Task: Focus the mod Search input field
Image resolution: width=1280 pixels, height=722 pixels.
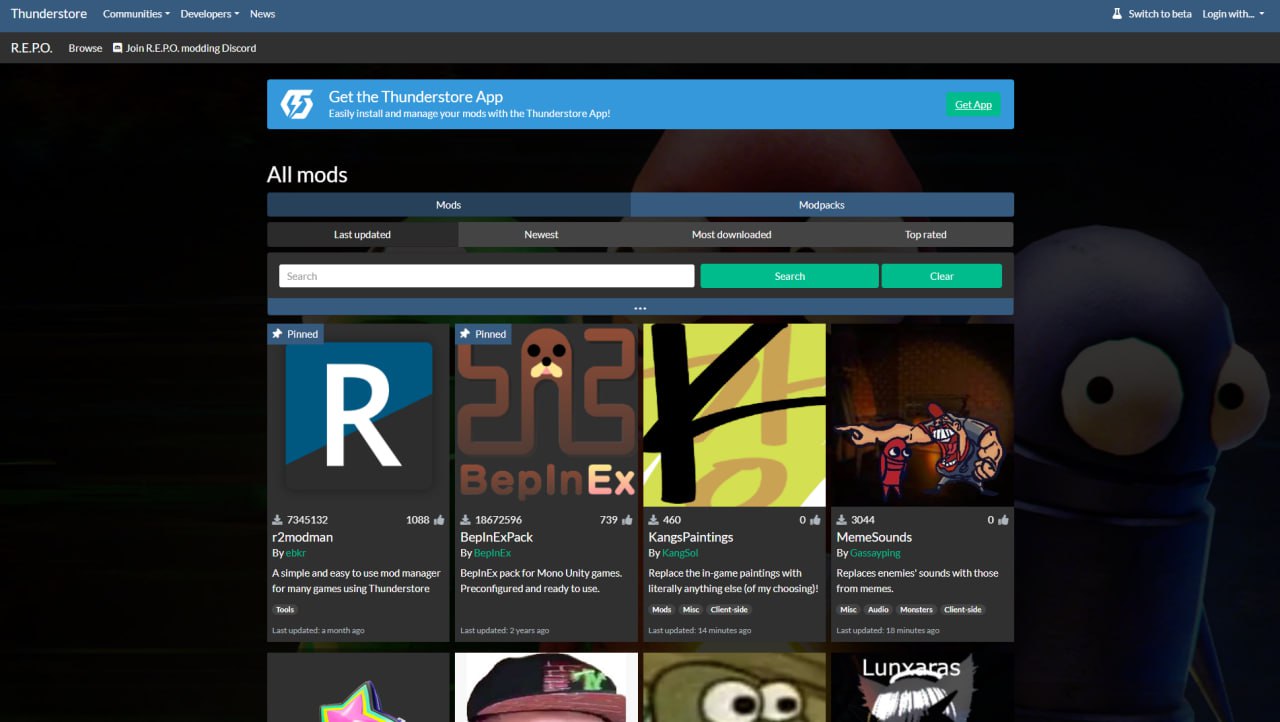Action: [x=486, y=276]
